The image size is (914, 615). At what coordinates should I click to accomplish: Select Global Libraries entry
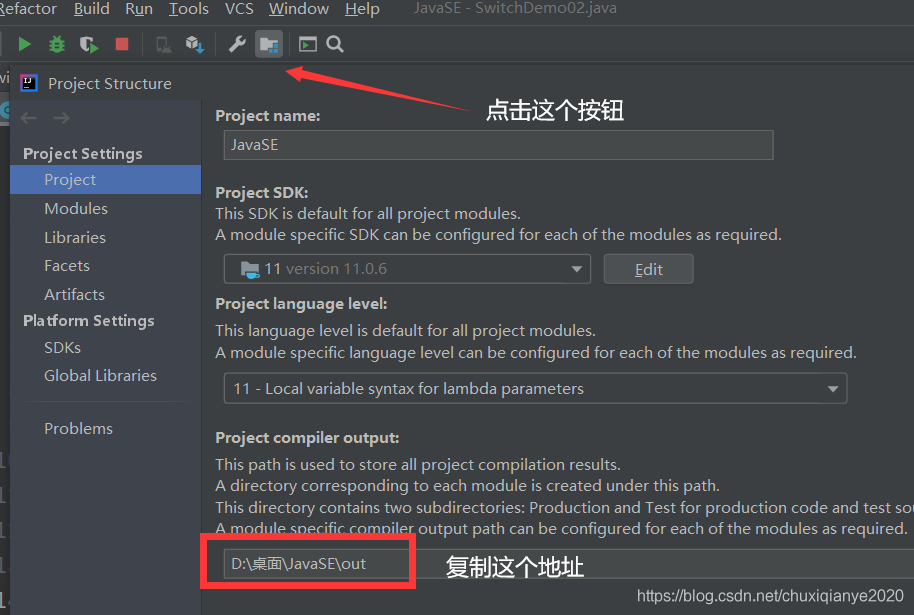click(106, 375)
